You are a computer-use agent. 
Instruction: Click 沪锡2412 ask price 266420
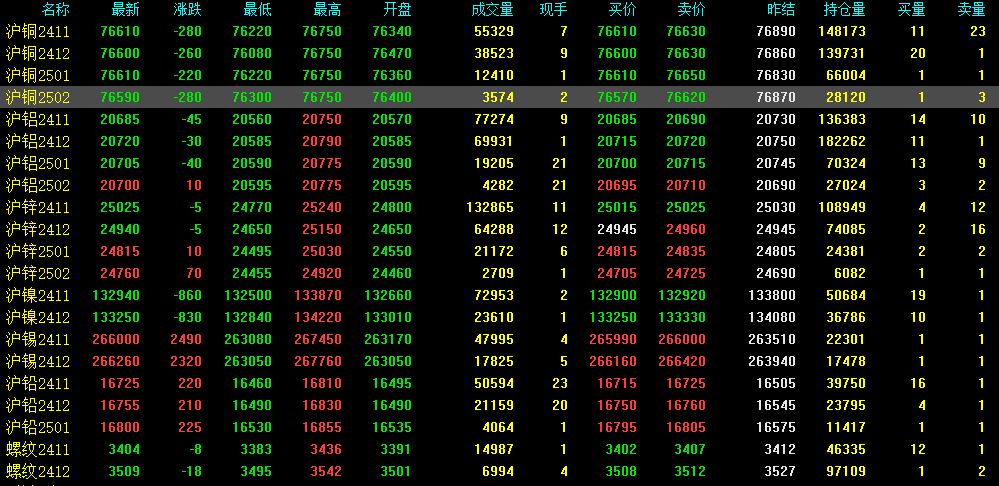coord(682,362)
